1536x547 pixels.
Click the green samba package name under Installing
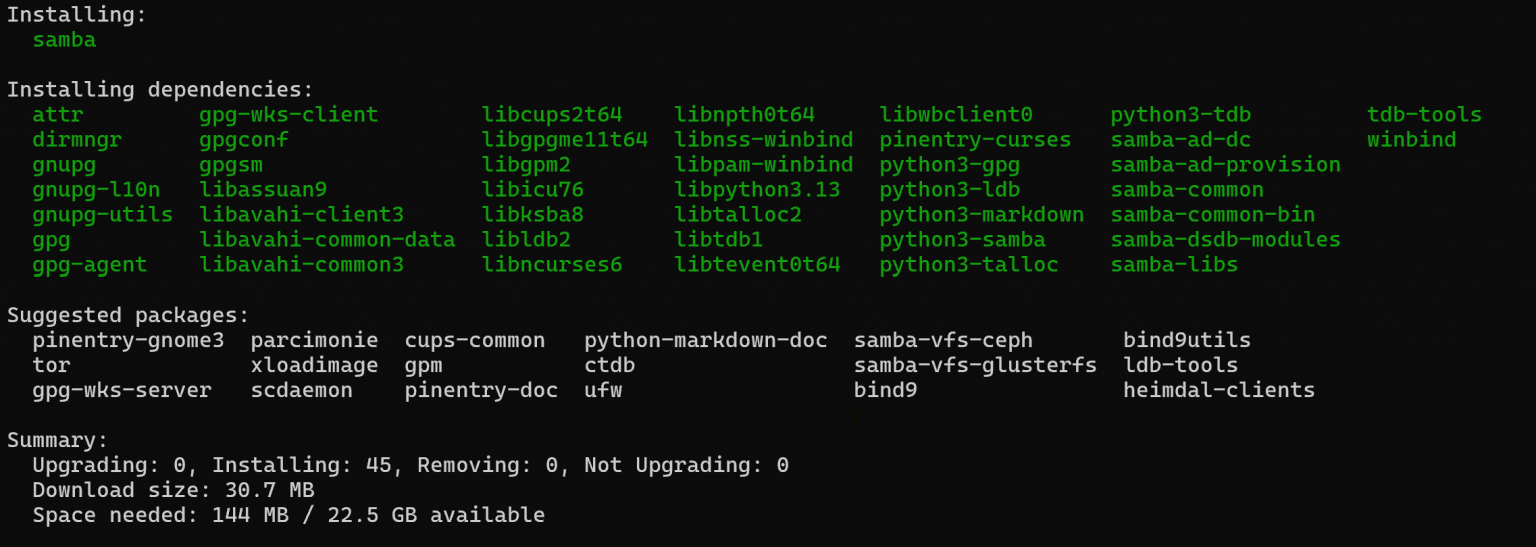[64, 40]
